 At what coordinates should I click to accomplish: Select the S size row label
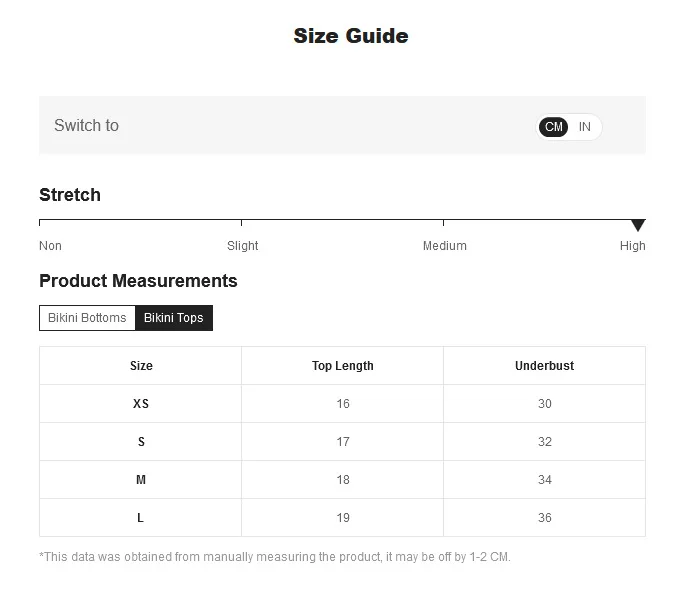coord(141,442)
